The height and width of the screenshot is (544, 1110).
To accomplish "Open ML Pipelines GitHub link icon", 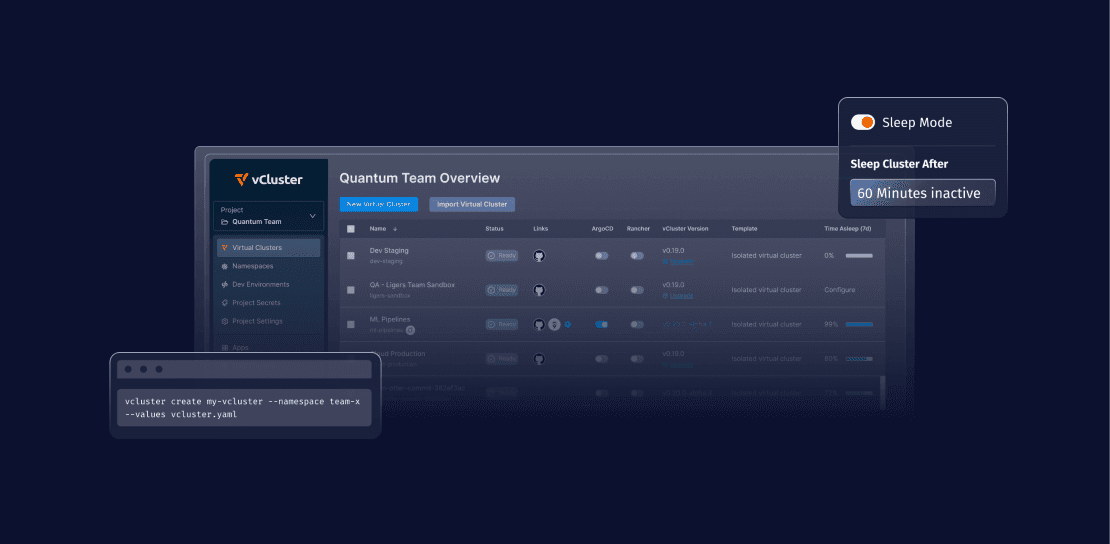I will (539, 324).
